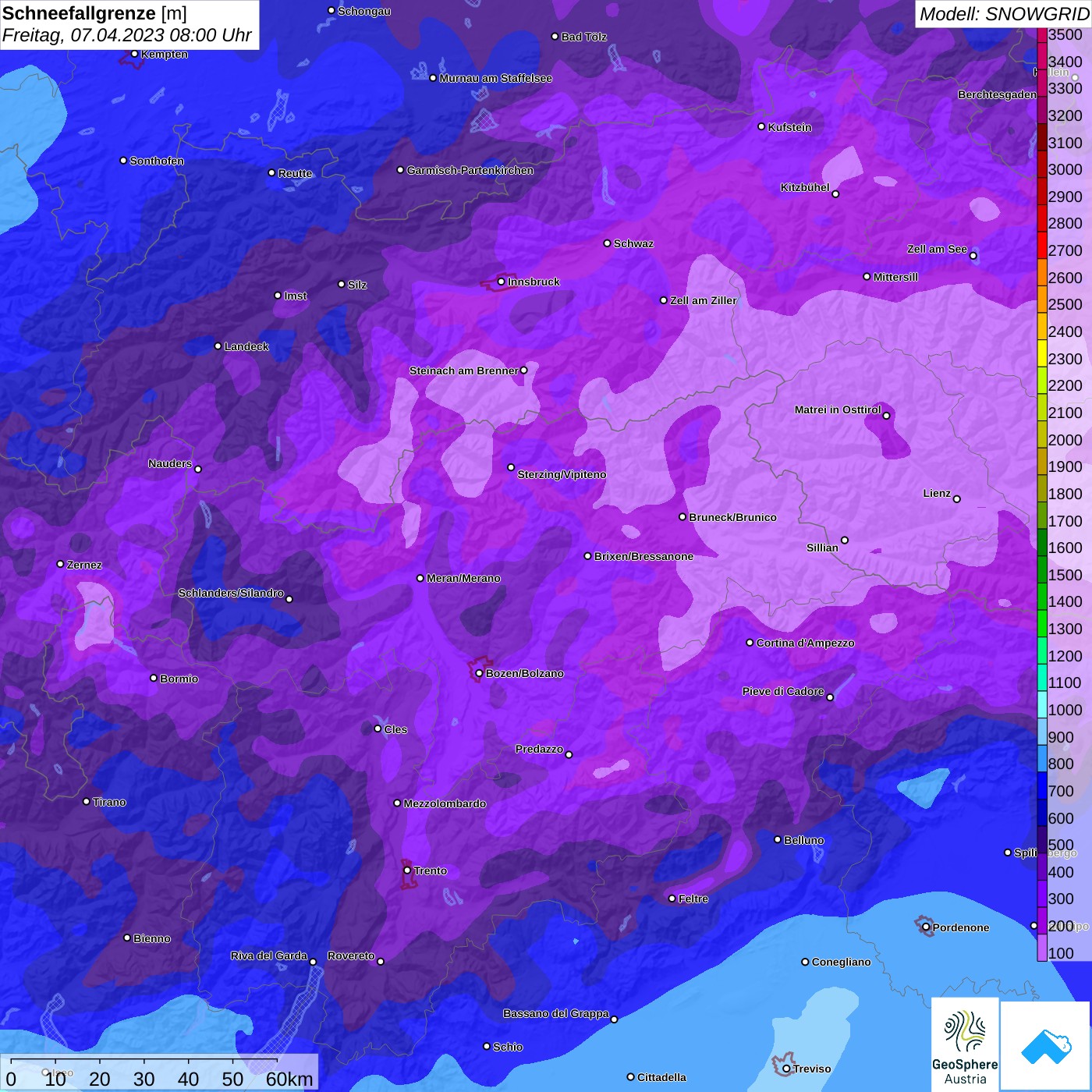Click the 'Sterzing/Vipiteno' label
This screenshot has width=1092, height=1092.
tap(562, 474)
